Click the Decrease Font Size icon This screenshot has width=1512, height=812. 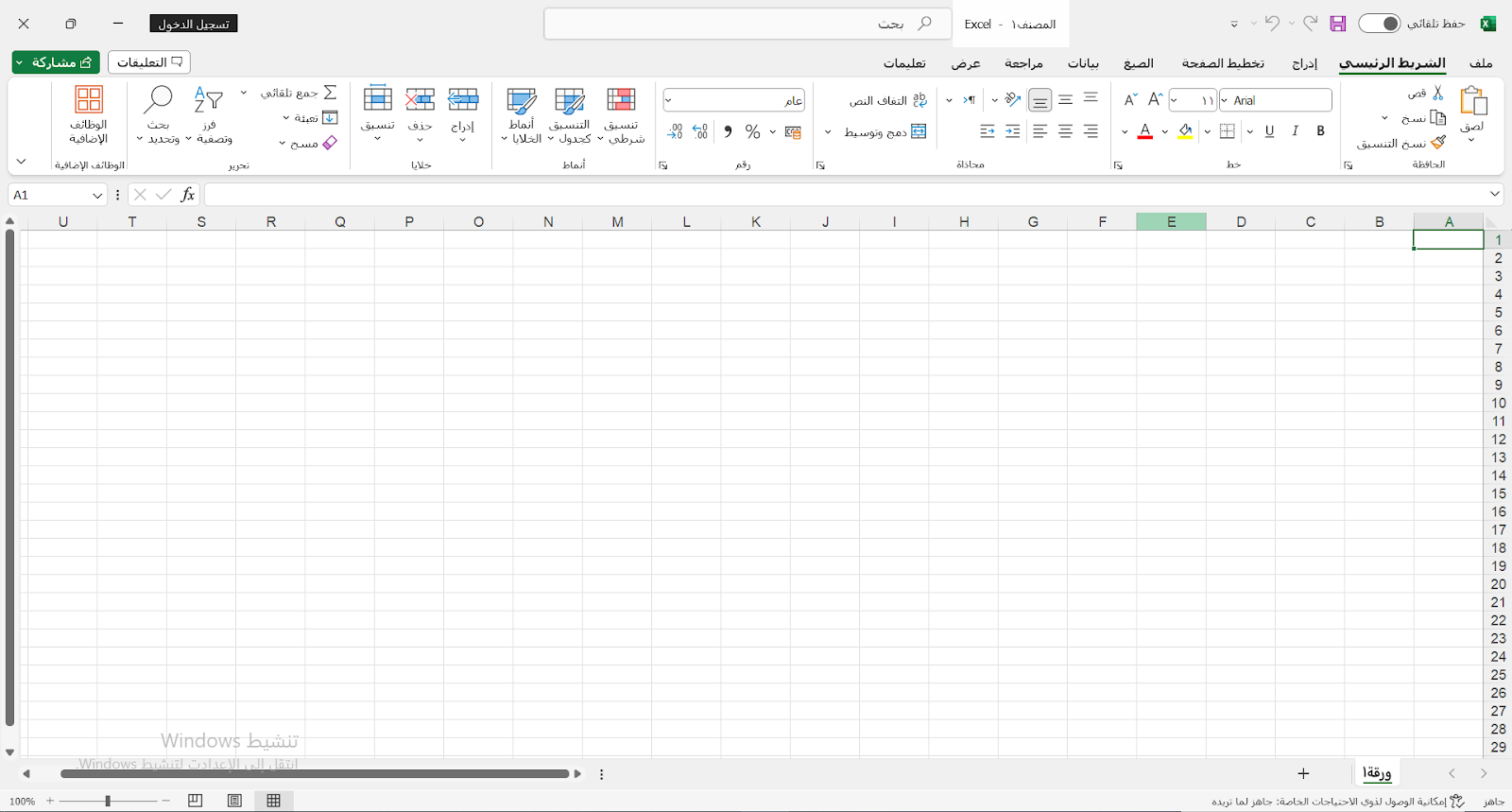point(1130,99)
